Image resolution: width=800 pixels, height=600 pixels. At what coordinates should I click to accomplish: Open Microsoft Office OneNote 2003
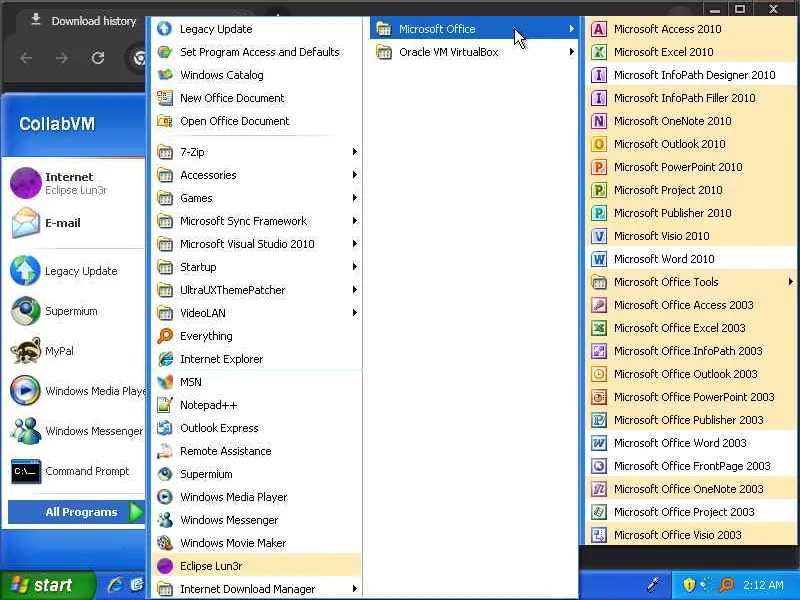[x=690, y=489]
